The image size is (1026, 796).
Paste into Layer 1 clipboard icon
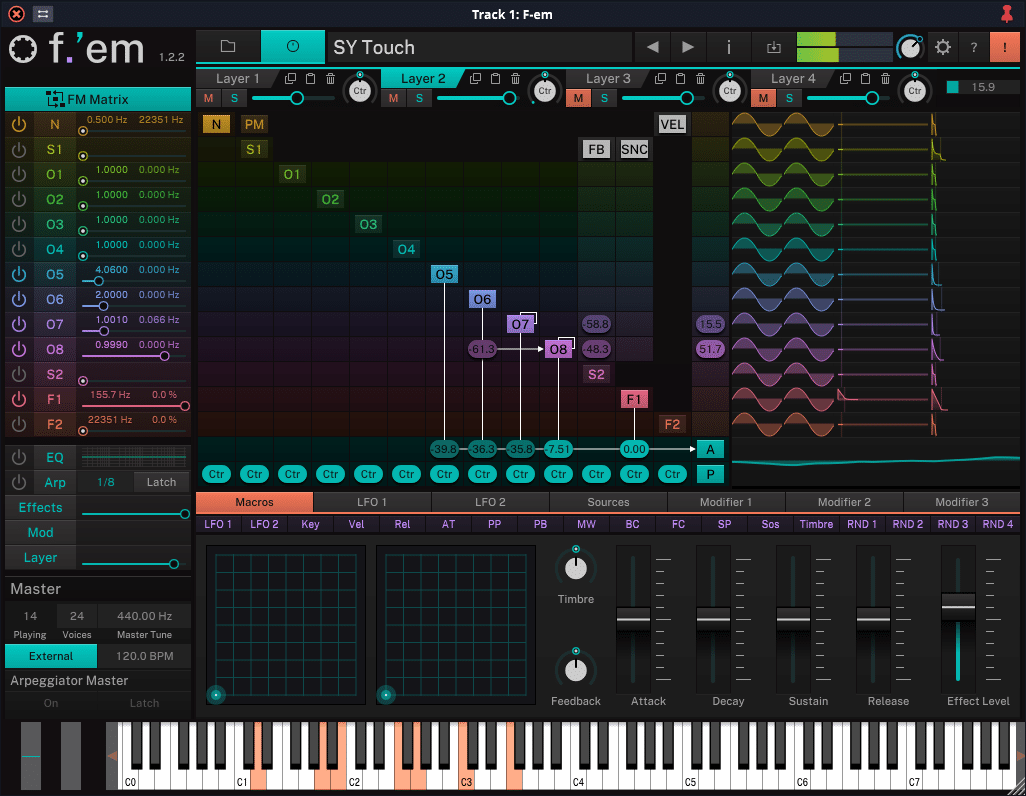(311, 79)
